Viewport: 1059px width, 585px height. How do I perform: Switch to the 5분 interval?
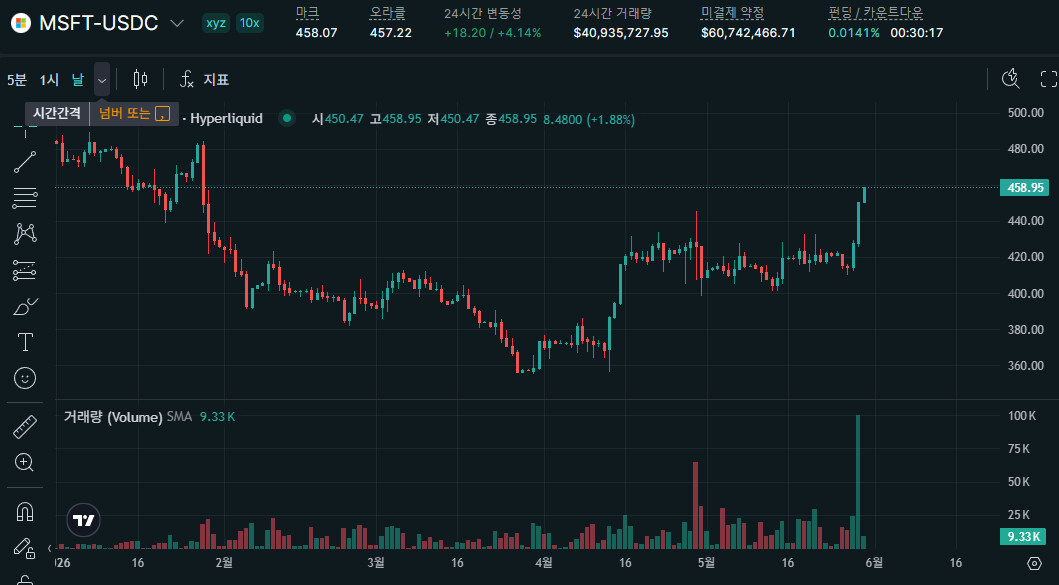pos(17,80)
